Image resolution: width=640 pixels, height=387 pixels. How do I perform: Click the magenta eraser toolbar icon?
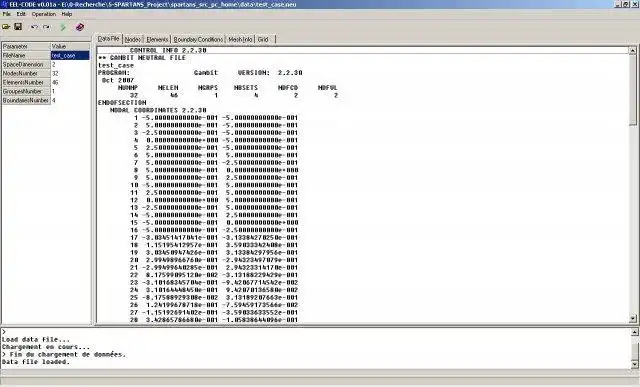[80, 27]
